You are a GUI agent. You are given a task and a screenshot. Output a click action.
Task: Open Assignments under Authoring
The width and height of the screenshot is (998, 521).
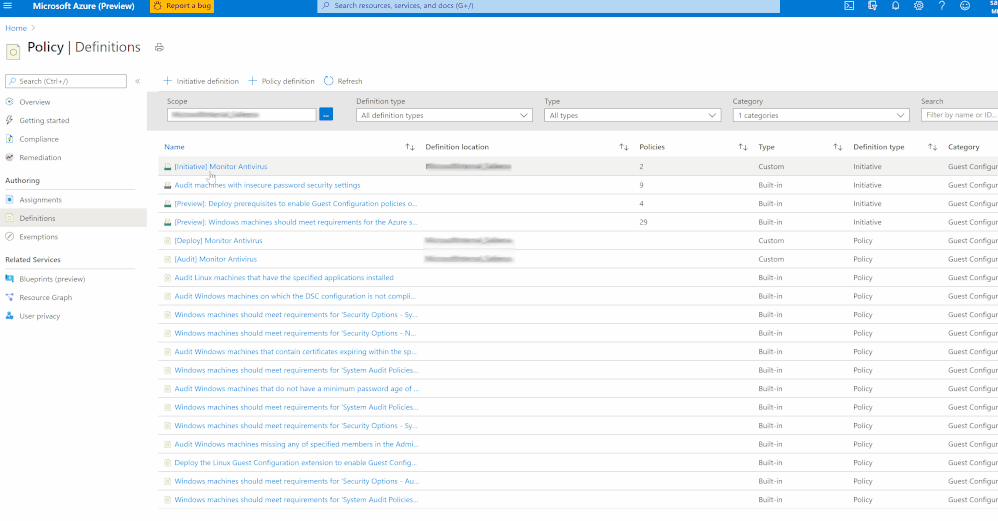point(40,200)
